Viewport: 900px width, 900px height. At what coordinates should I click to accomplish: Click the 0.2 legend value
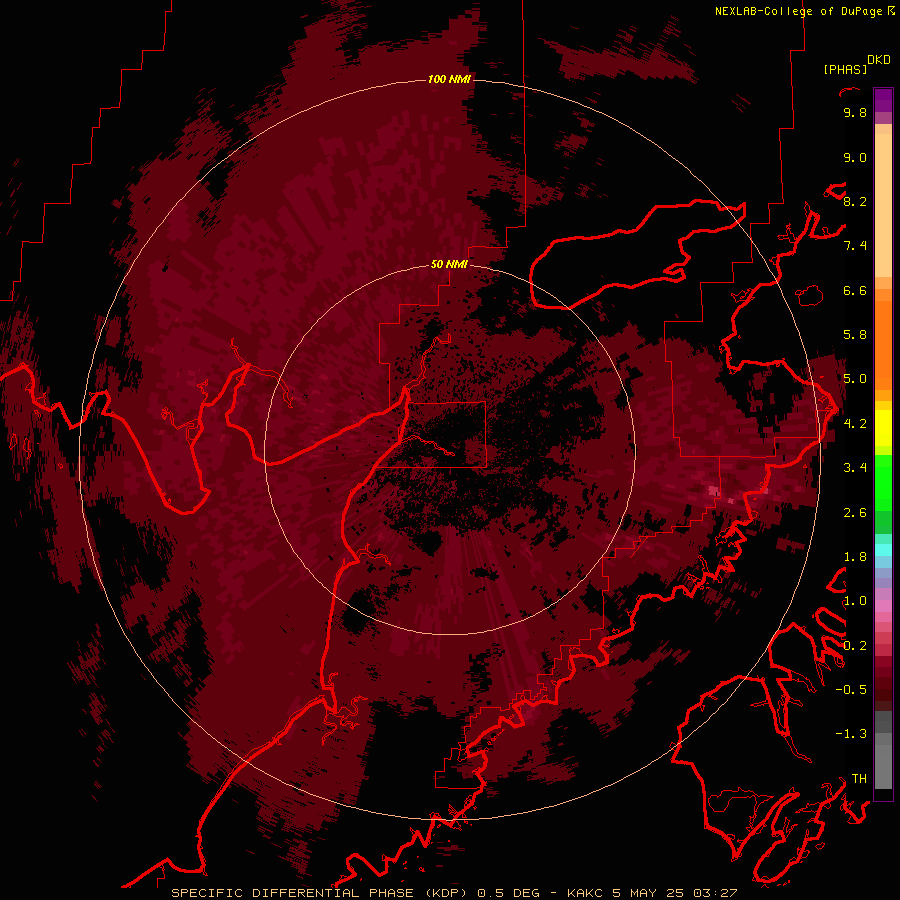pyautogui.click(x=855, y=646)
